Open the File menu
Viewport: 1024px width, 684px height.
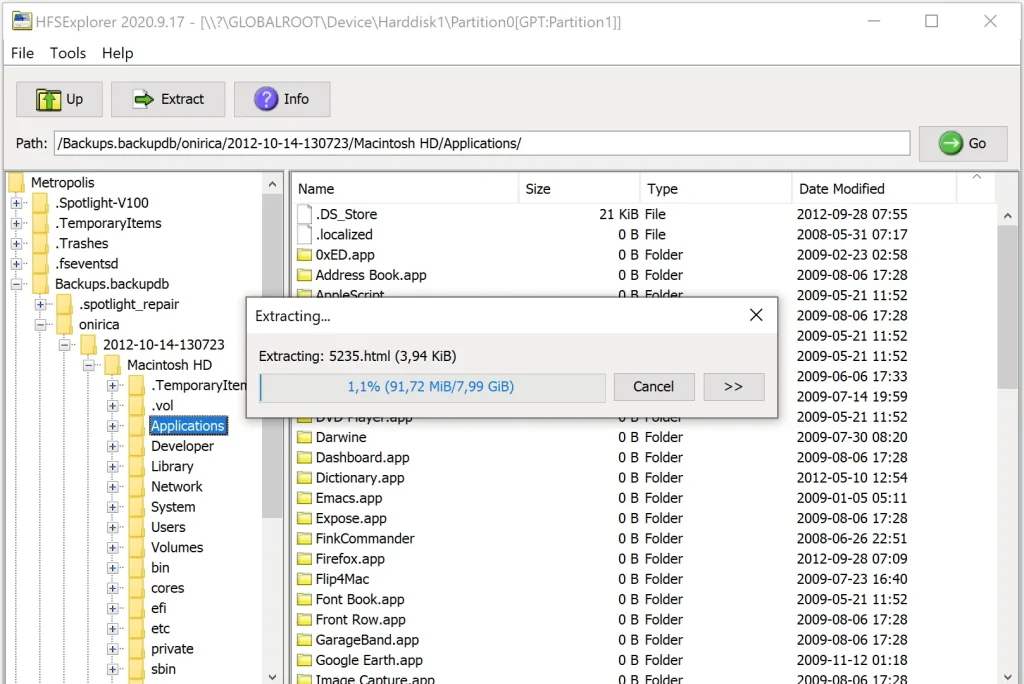pos(22,53)
